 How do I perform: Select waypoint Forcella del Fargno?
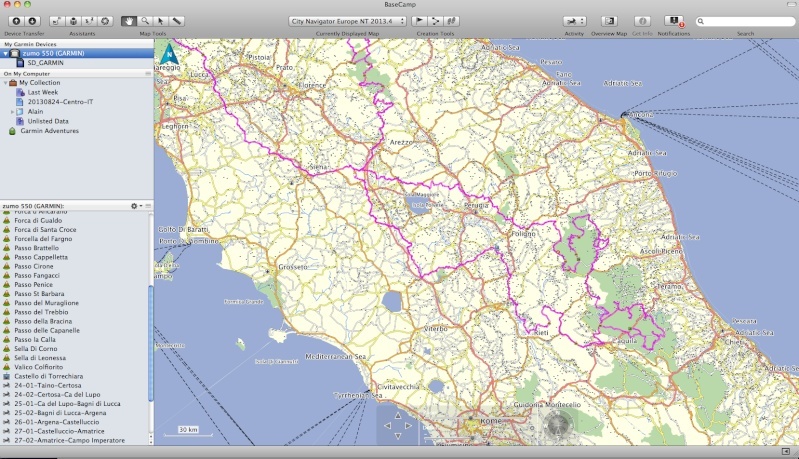click(x=43, y=239)
